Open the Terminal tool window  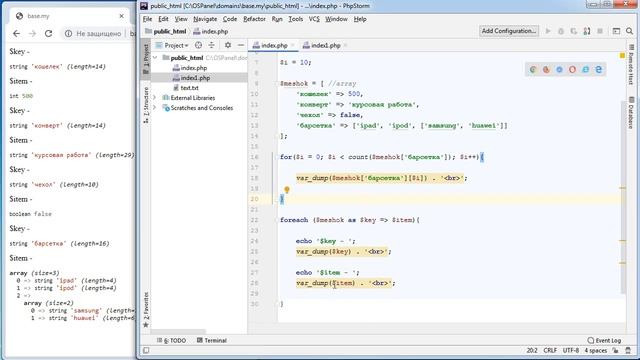pos(211,340)
